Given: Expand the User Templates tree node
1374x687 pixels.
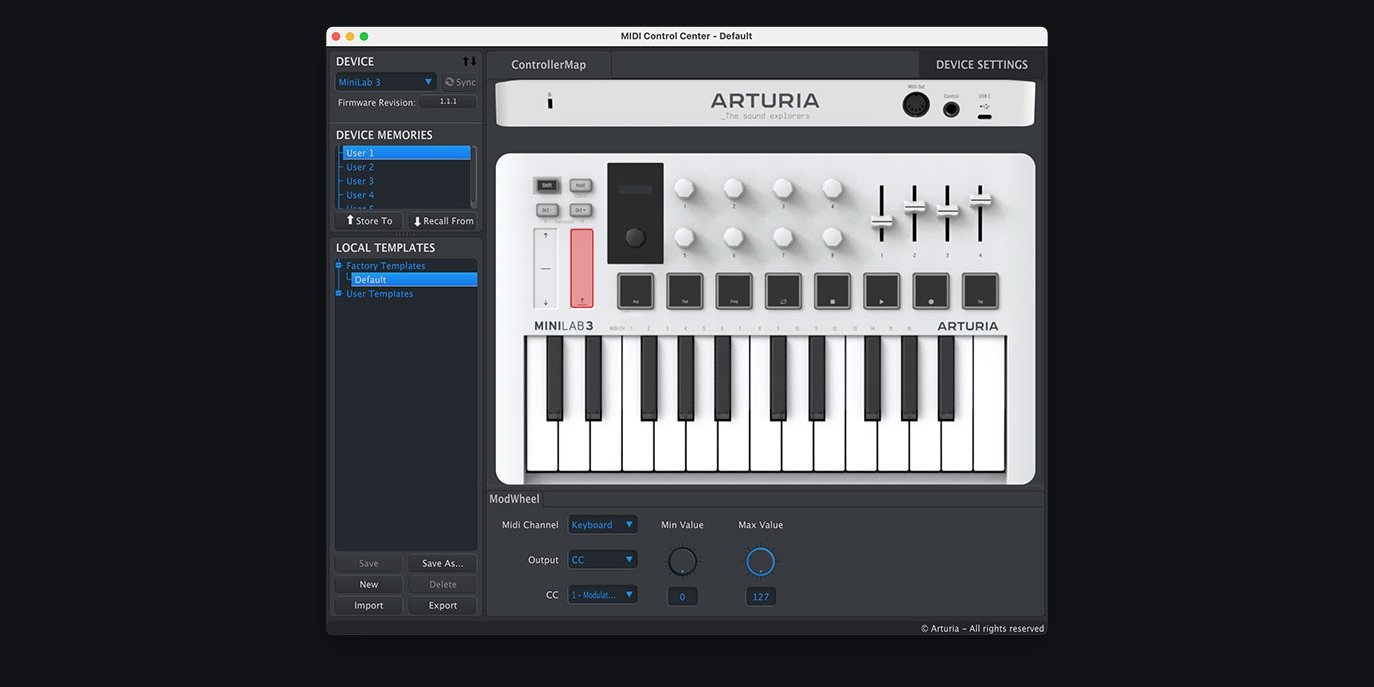Looking at the screenshot, I should click(x=339, y=294).
